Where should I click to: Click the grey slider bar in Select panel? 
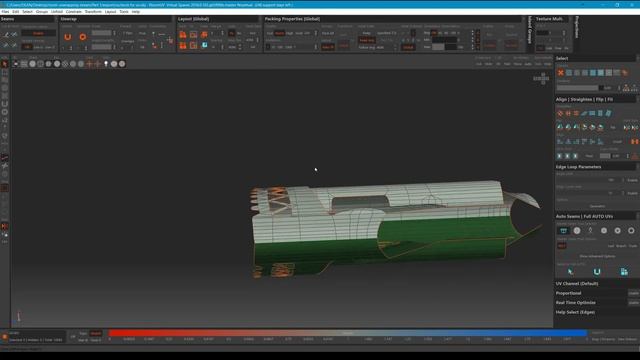click(x=578, y=88)
